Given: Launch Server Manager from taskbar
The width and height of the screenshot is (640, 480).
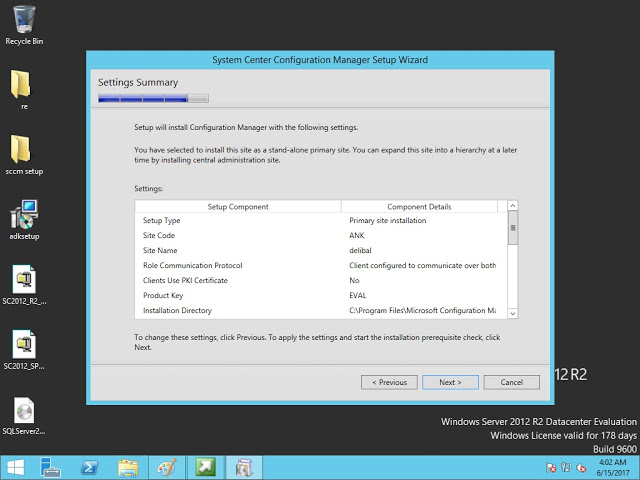Looking at the screenshot, I should (52, 467).
